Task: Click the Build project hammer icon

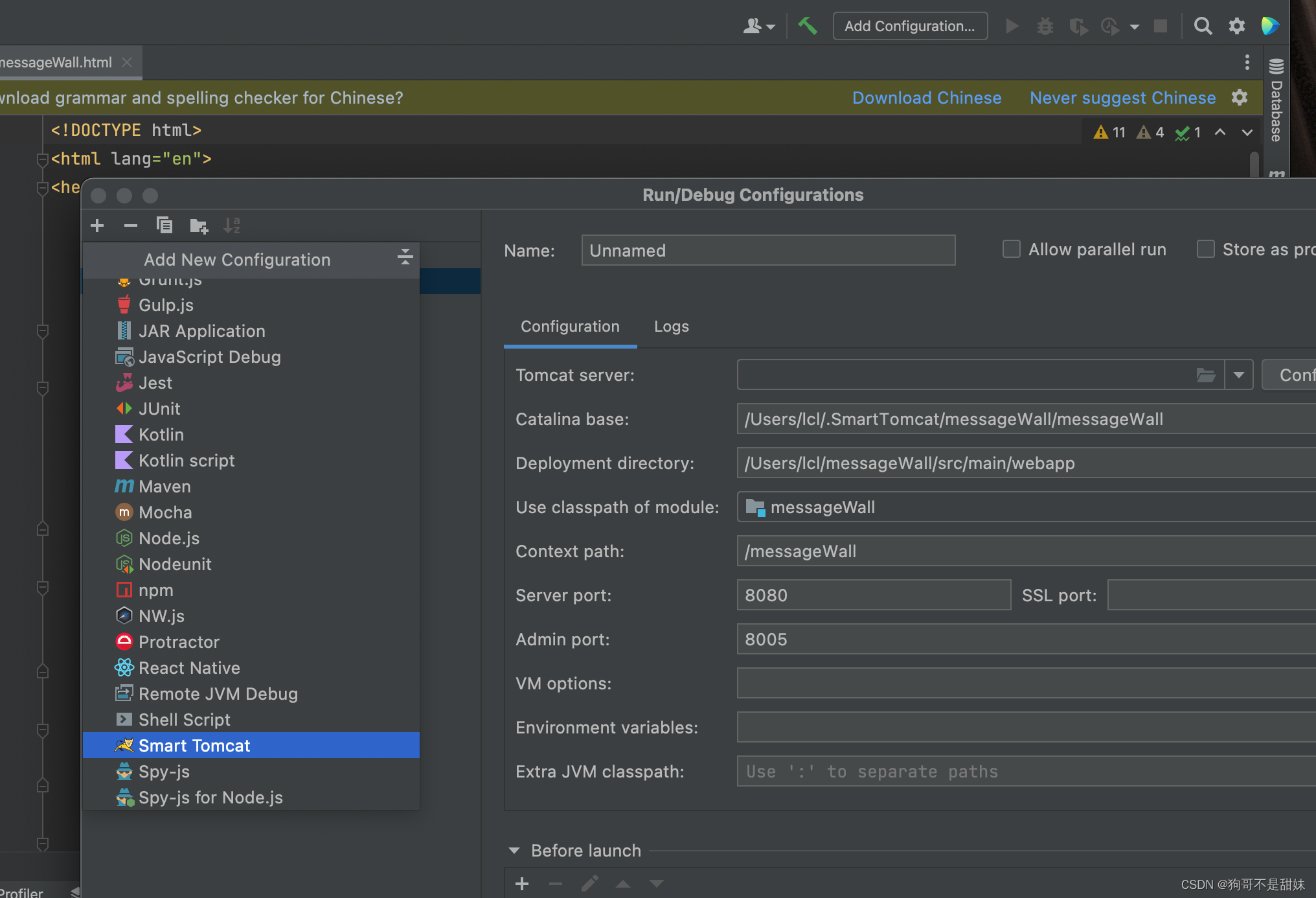Action: click(807, 26)
